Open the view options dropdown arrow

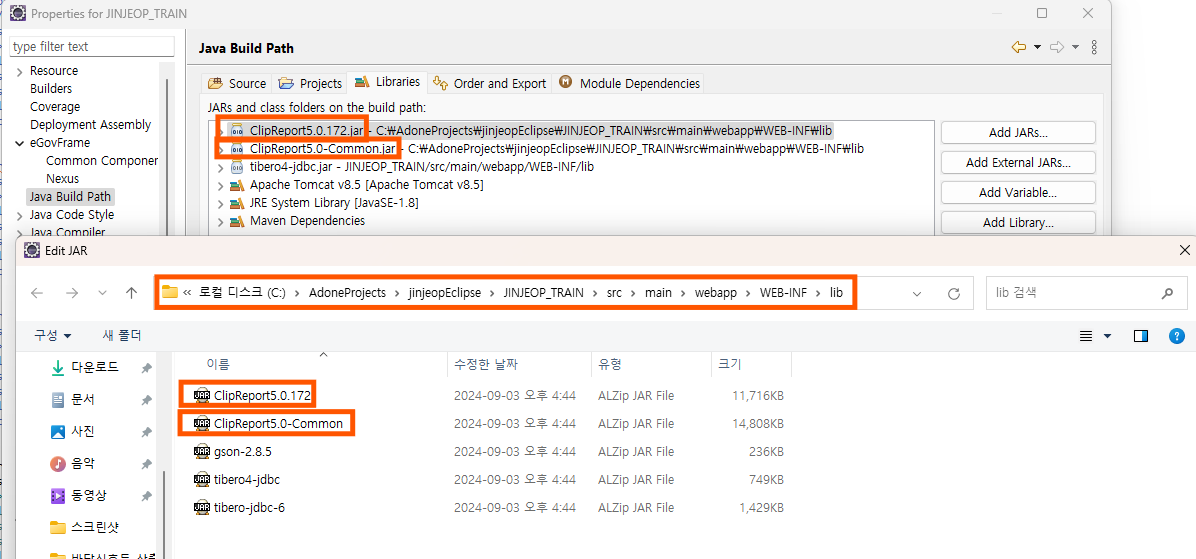coord(1108,336)
